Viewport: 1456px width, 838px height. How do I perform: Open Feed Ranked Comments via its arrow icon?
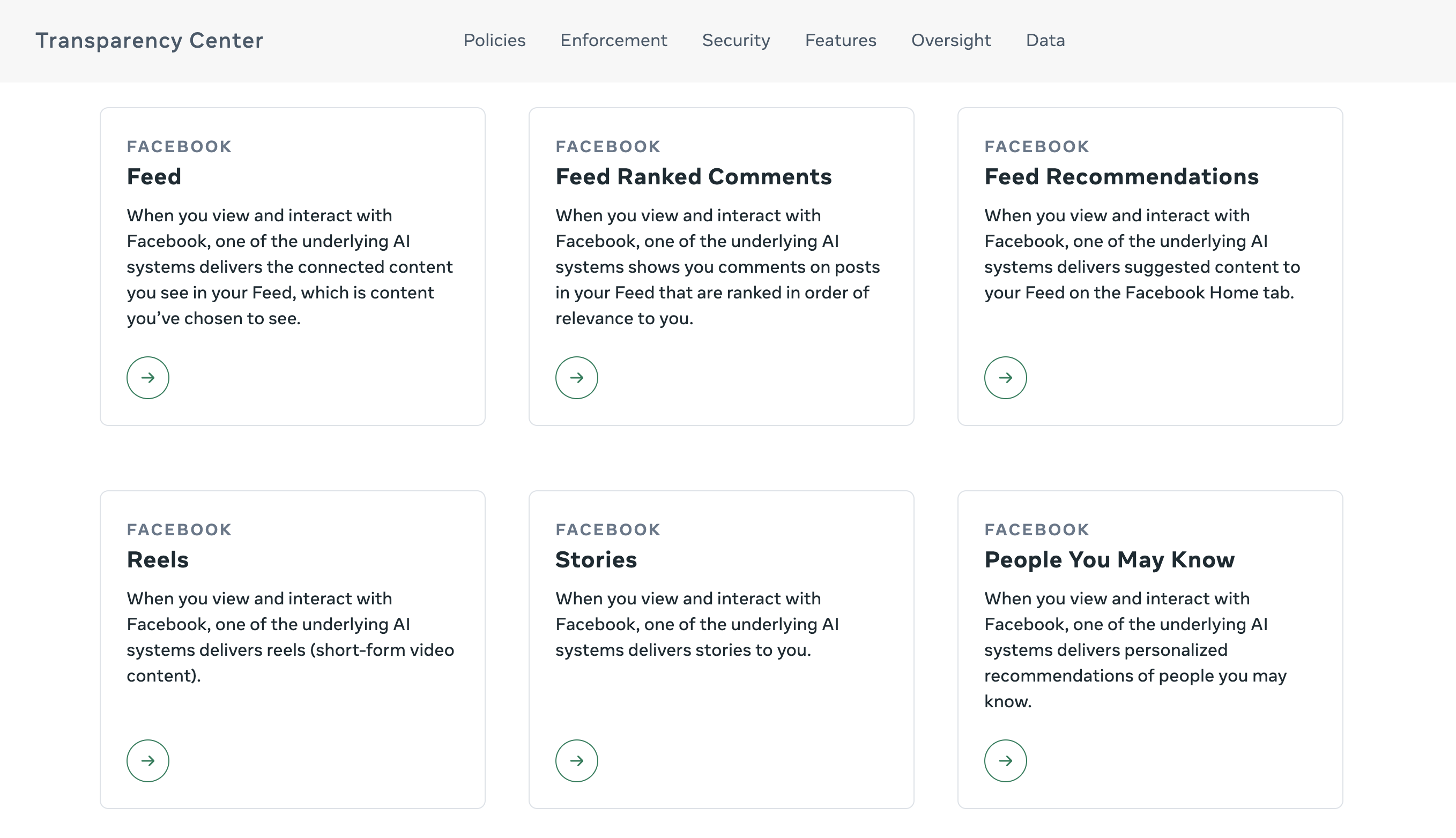(x=576, y=378)
